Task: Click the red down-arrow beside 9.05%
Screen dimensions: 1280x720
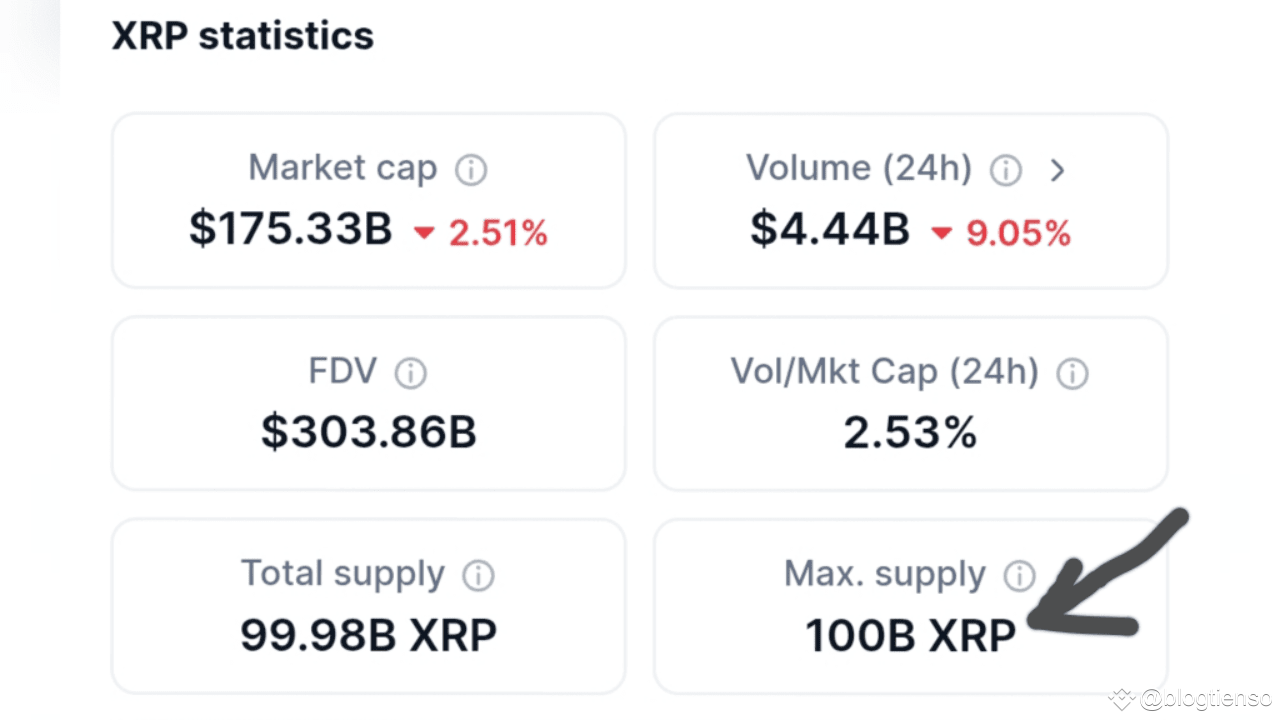Action: point(940,233)
